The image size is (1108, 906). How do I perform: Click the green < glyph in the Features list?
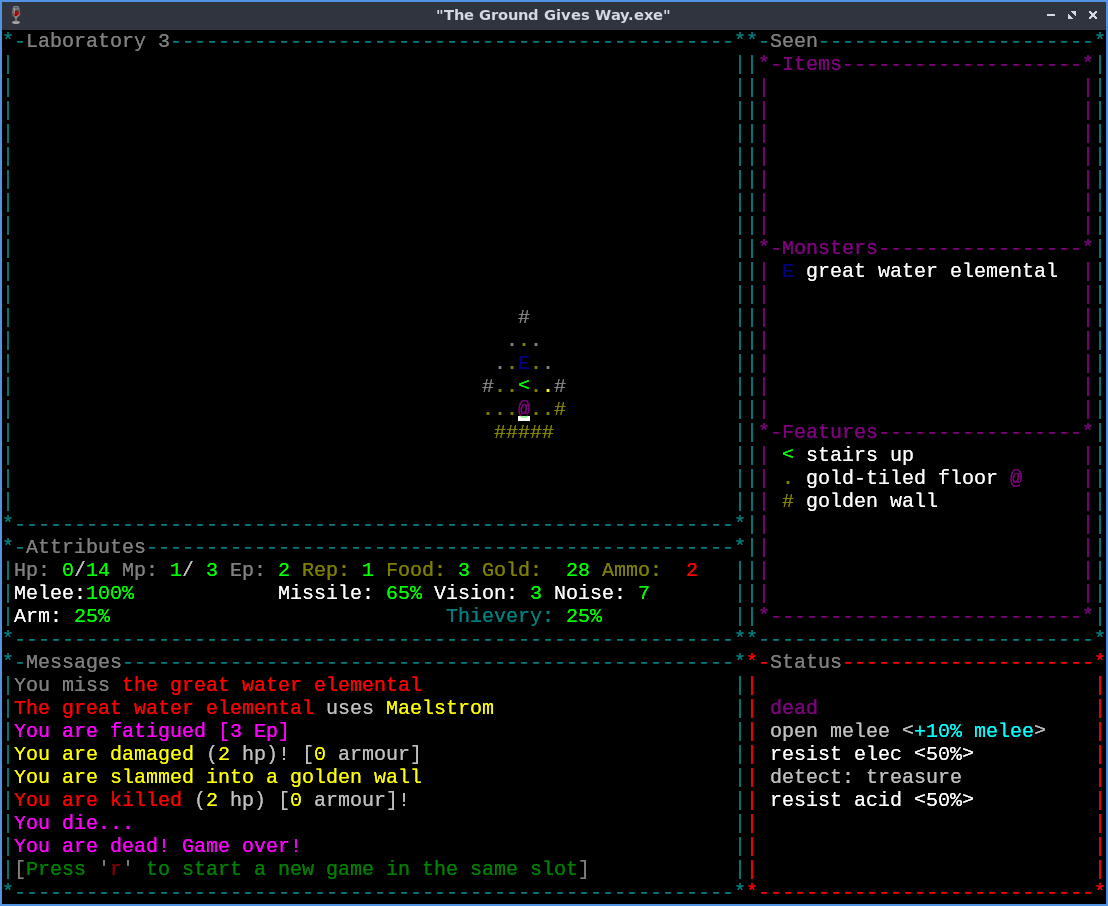pyautogui.click(x=788, y=454)
